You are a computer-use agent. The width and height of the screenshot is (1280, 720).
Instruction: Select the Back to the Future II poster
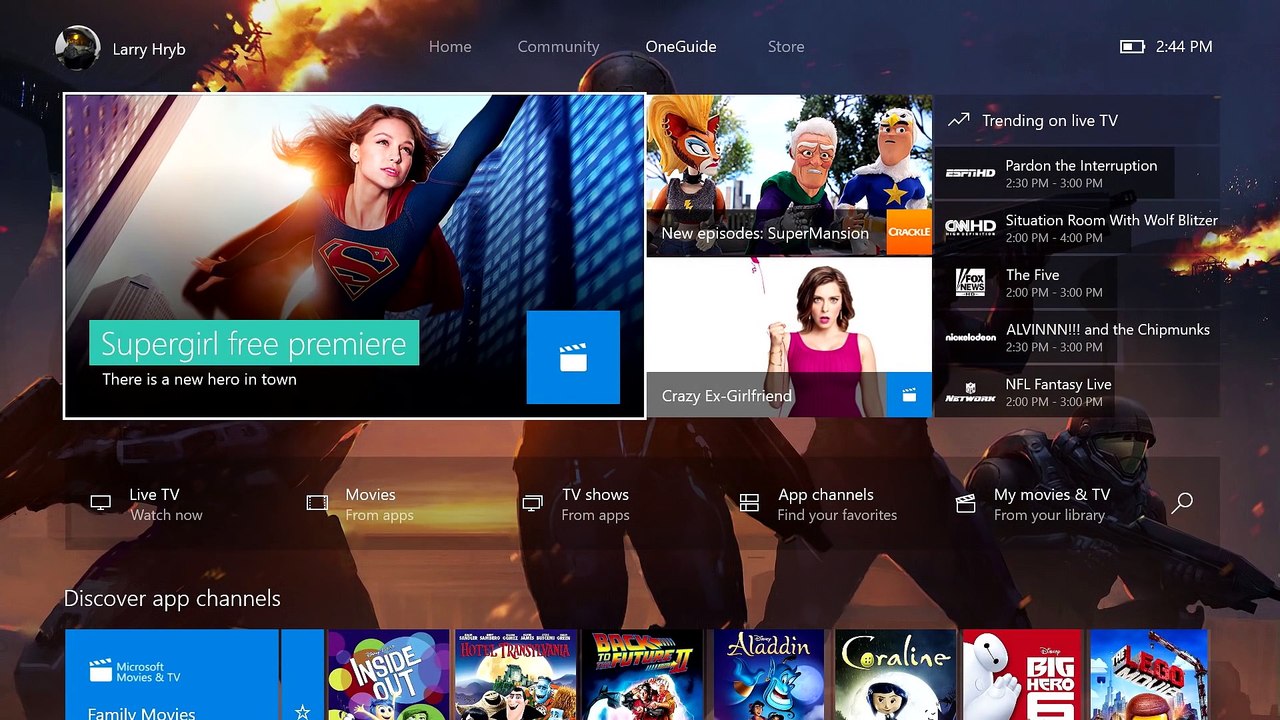point(643,675)
